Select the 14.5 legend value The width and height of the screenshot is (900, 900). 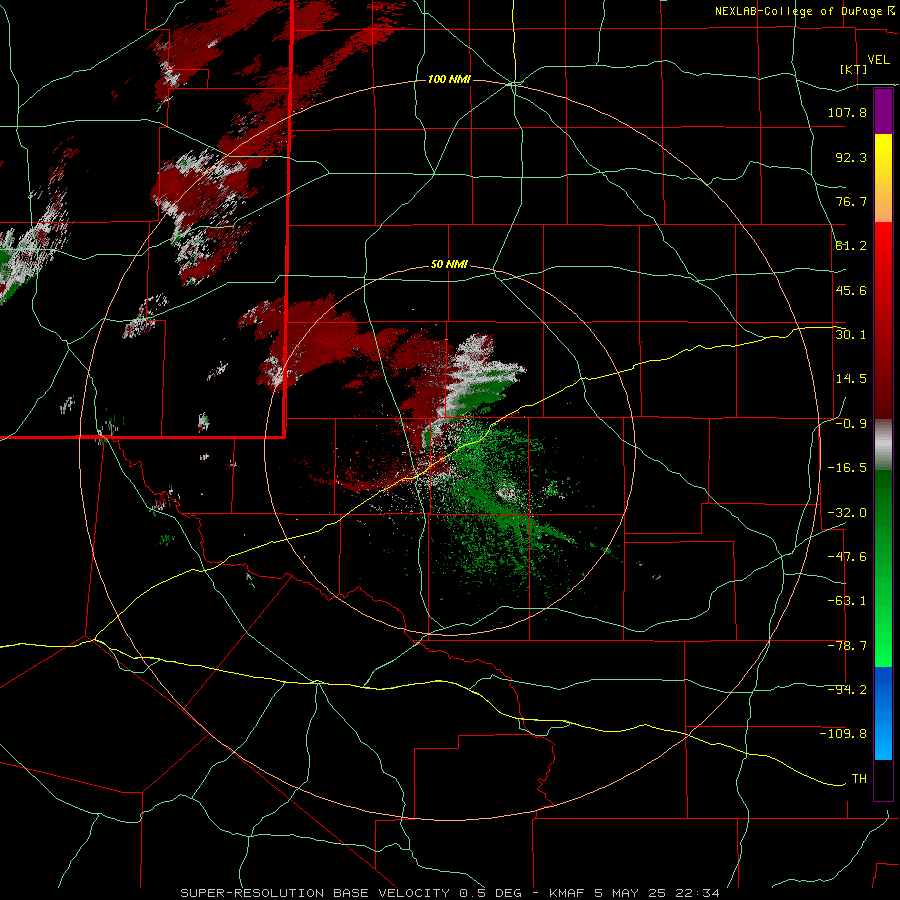pos(851,379)
